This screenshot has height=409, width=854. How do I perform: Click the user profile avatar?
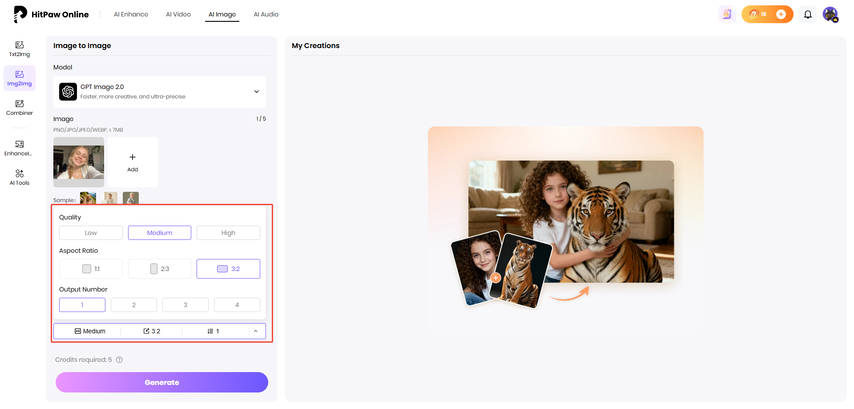click(x=830, y=15)
